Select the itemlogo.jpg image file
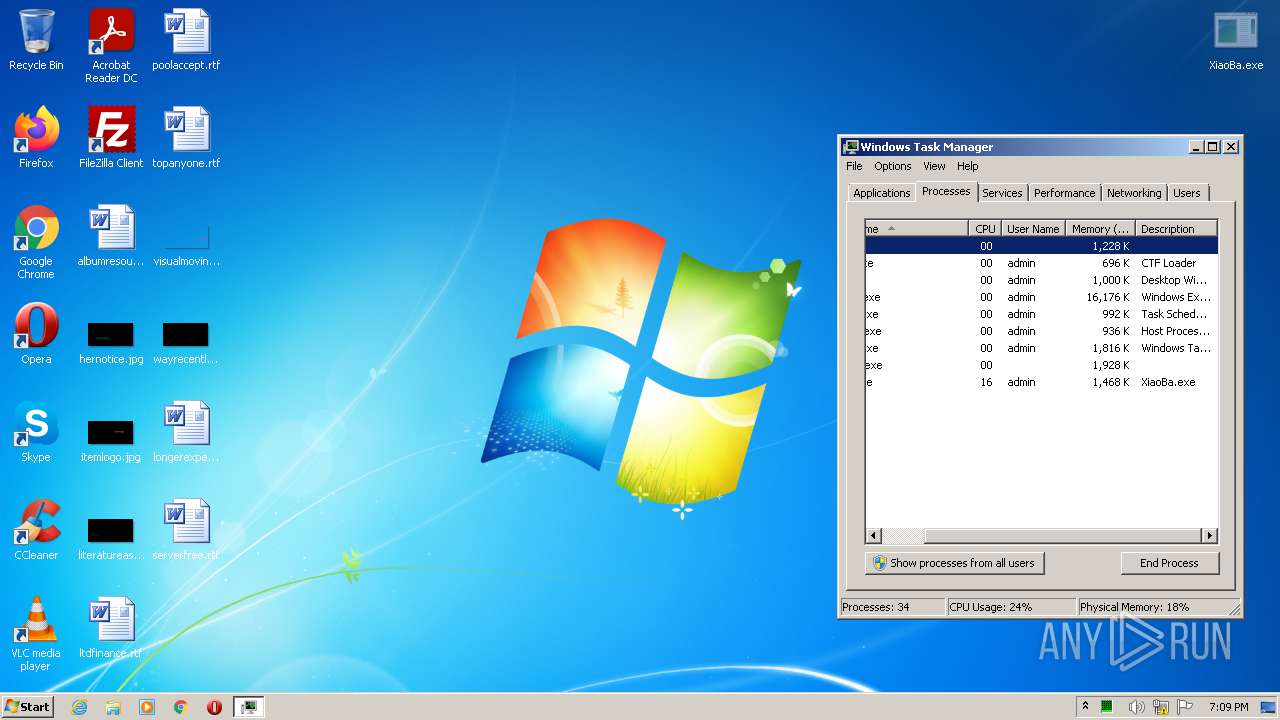1280x720 pixels. click(x=111, y=441)
